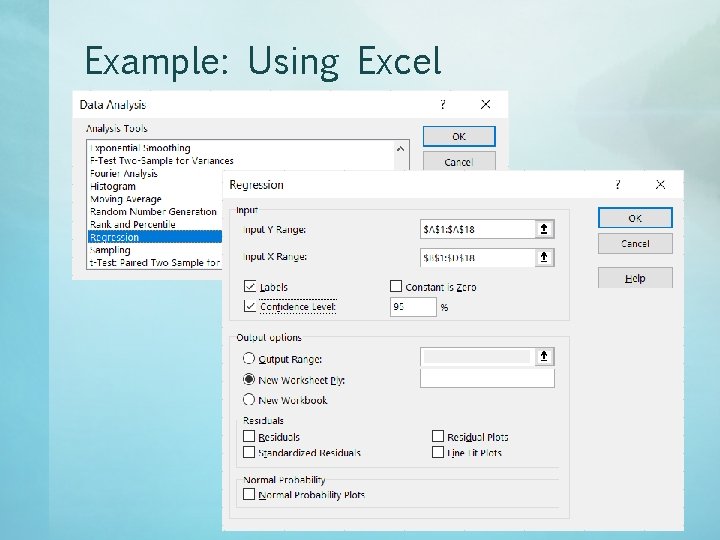Select F-Test Two-Sample for Variances
The image size is (720, 540).
(x=162, y=161)
